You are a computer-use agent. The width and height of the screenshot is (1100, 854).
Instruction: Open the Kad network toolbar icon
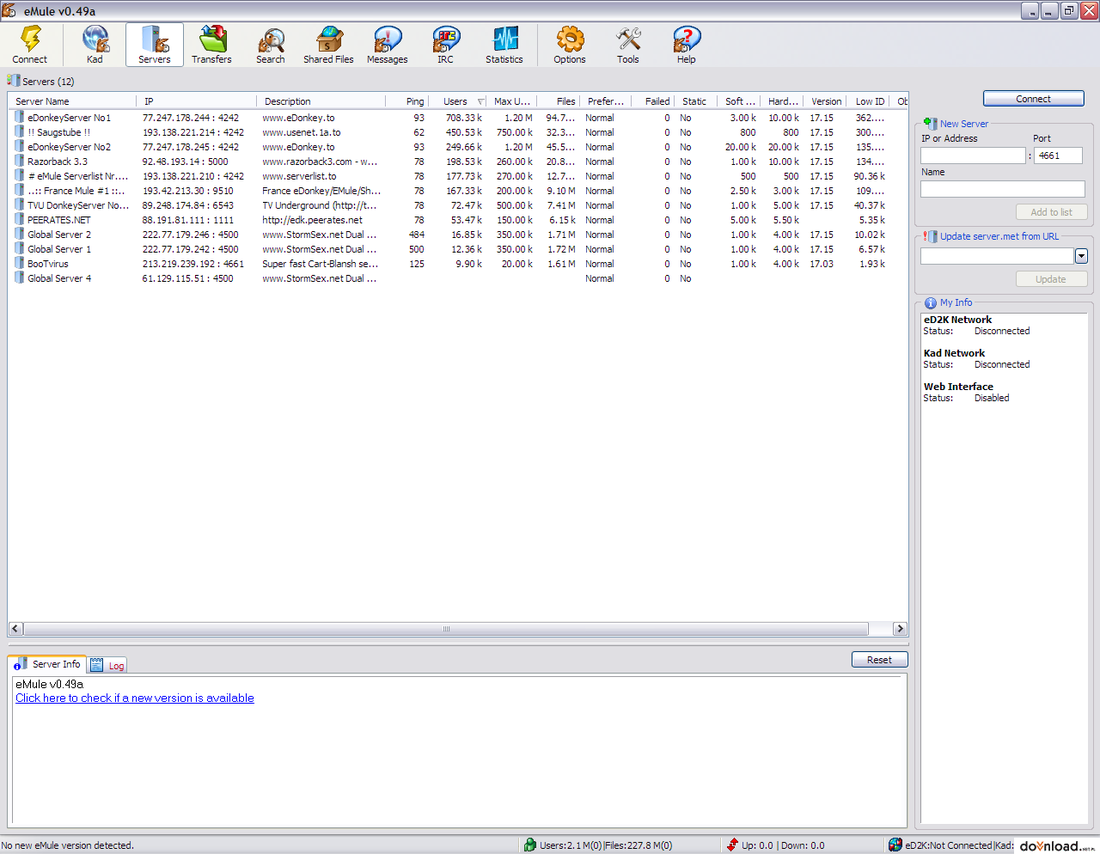(x=95, y=39)
